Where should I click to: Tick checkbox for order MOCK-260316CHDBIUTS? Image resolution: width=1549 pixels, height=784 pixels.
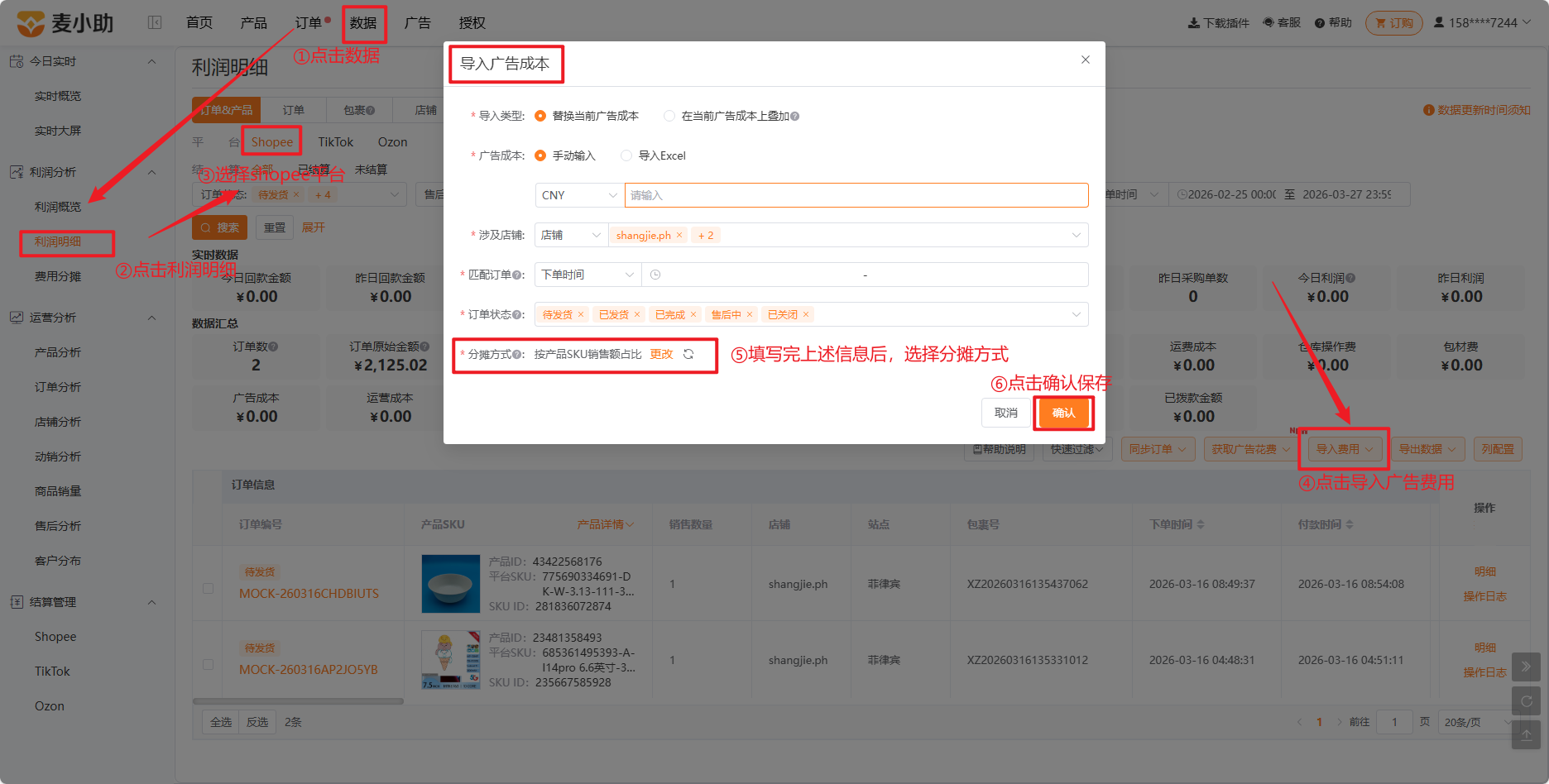click(x=208, y=588)
